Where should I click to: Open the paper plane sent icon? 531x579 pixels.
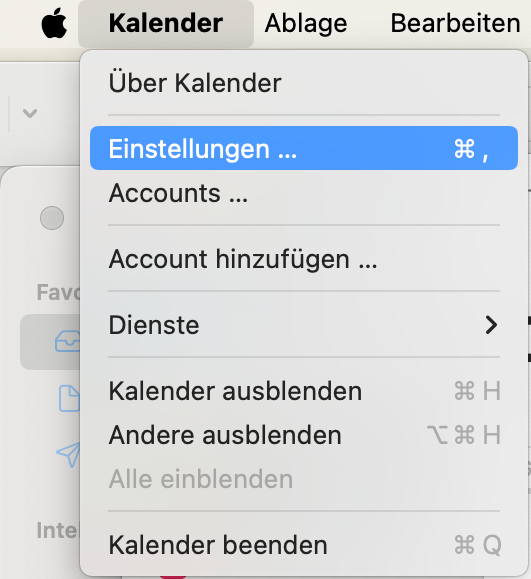(x=68, y=454)
